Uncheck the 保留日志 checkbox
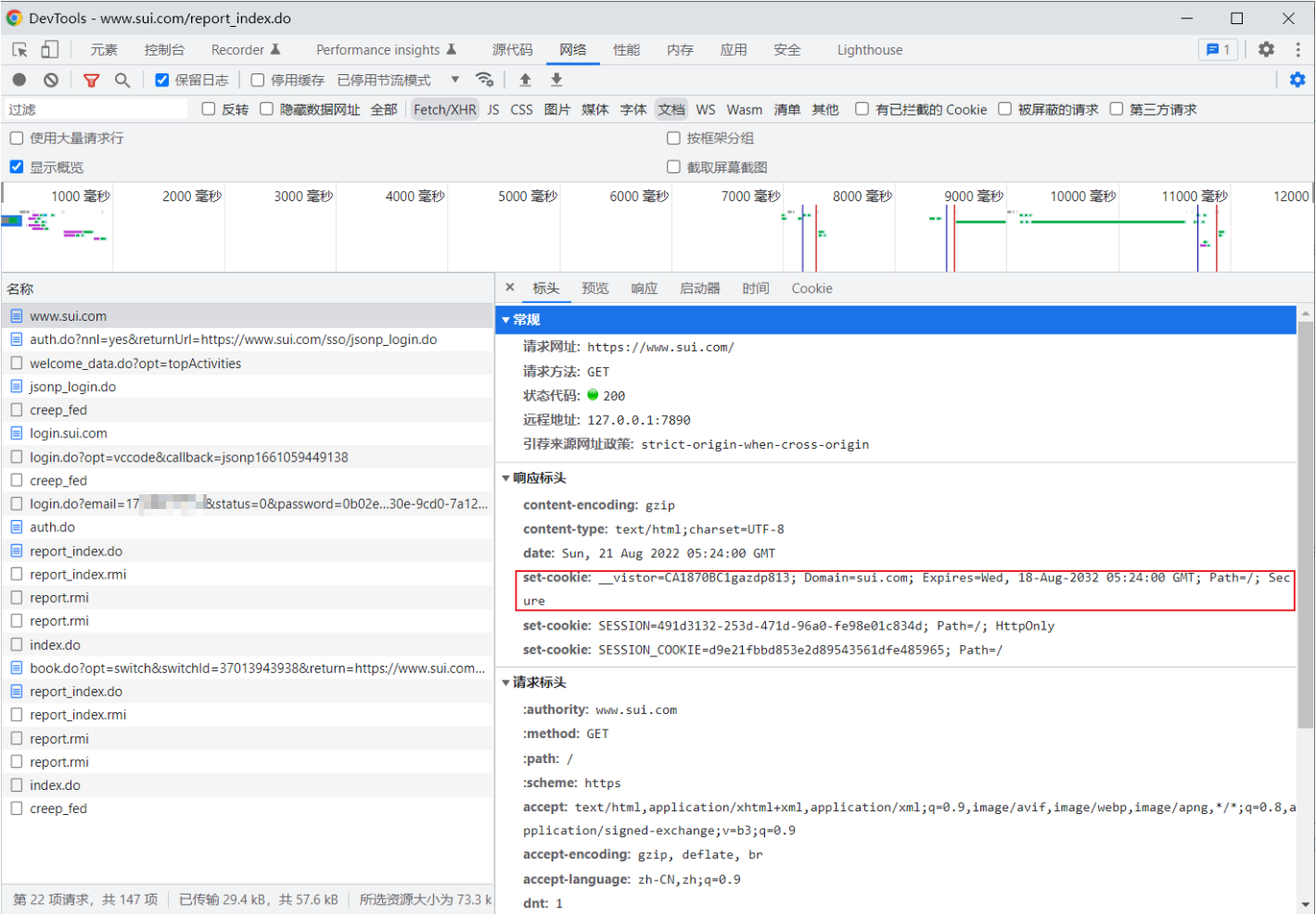1316x916 pixels. tap(162, 80)
